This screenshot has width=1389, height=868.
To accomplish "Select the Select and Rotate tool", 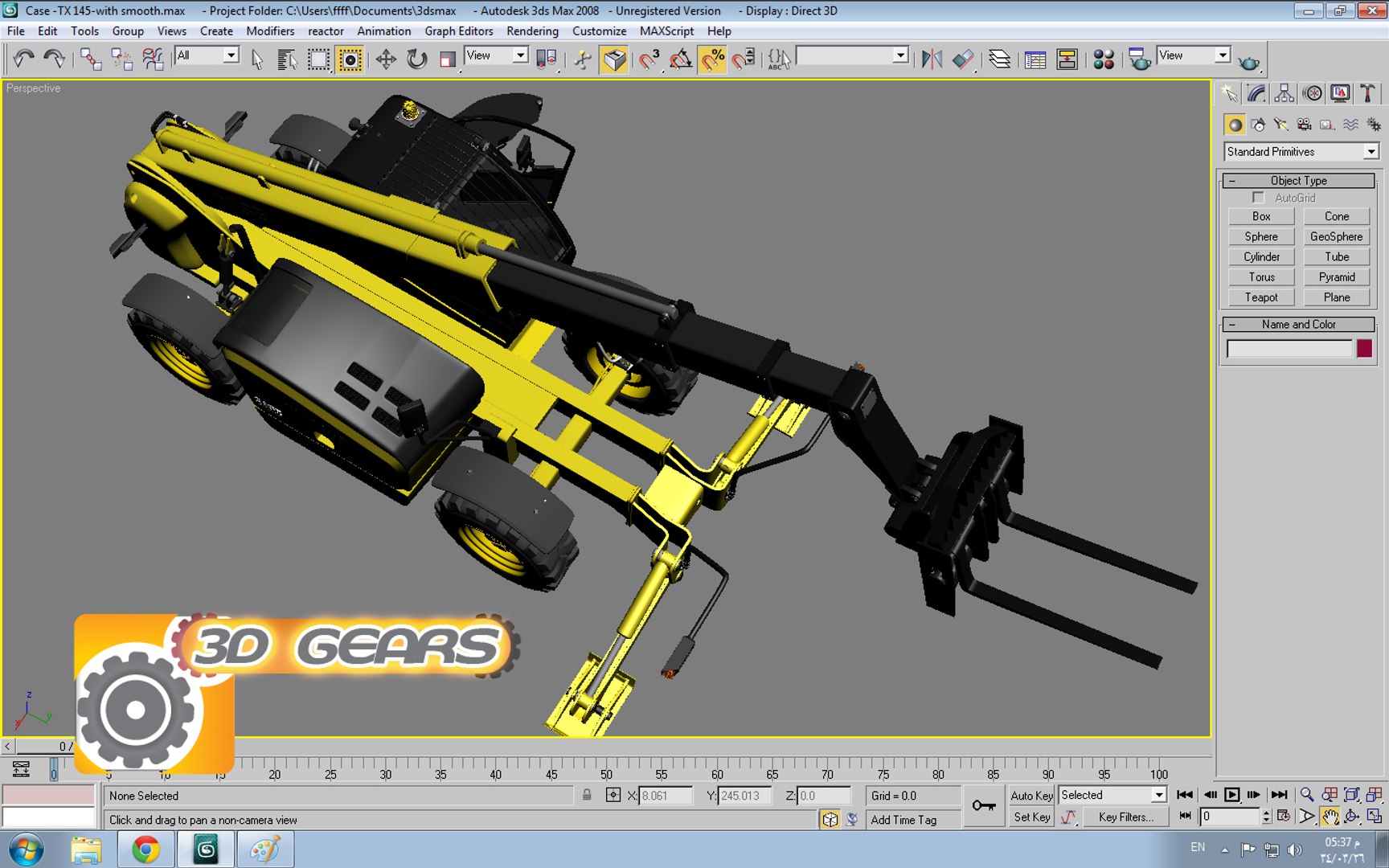I will (416, 59).
